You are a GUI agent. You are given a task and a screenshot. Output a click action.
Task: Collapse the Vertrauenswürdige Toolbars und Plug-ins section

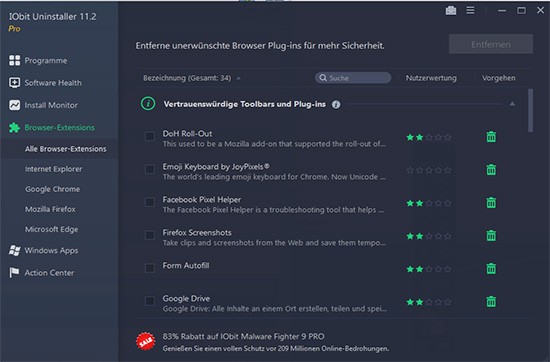pyautogui.click(x=512, y=104)
